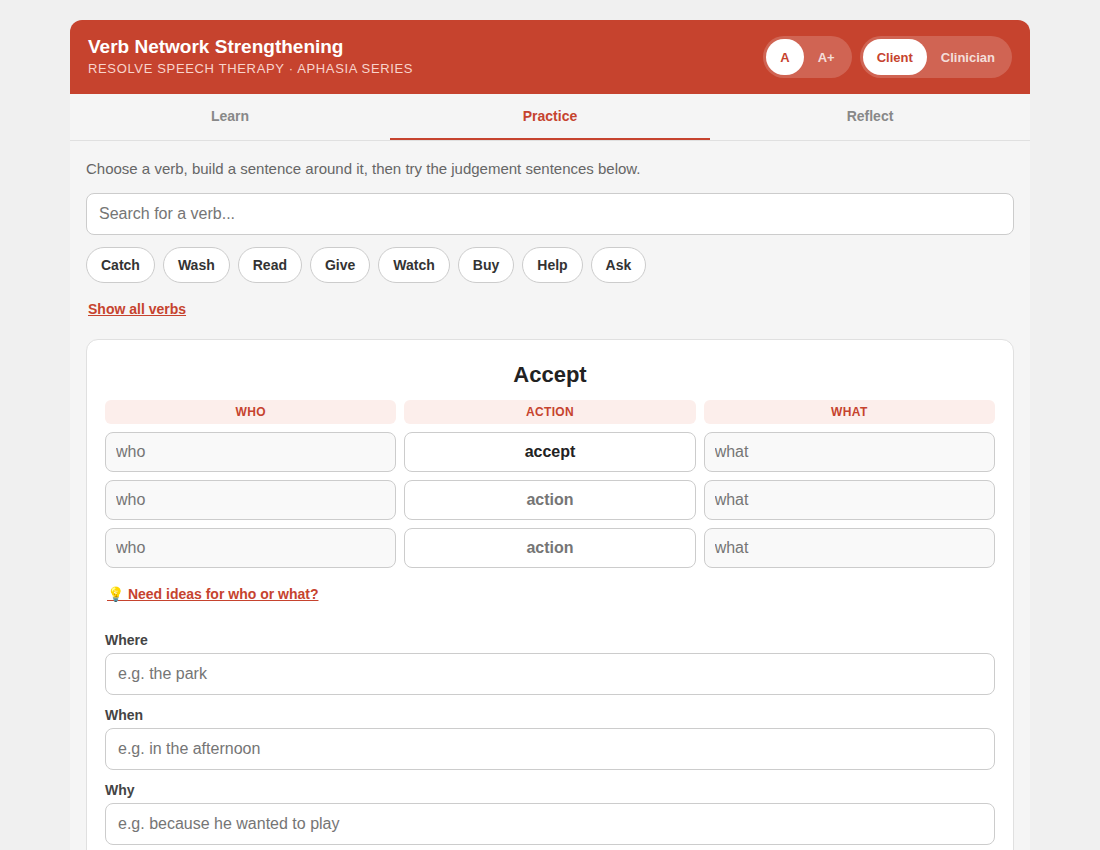Click the Where field with 'the park' placeholder

tap(550, 674)
